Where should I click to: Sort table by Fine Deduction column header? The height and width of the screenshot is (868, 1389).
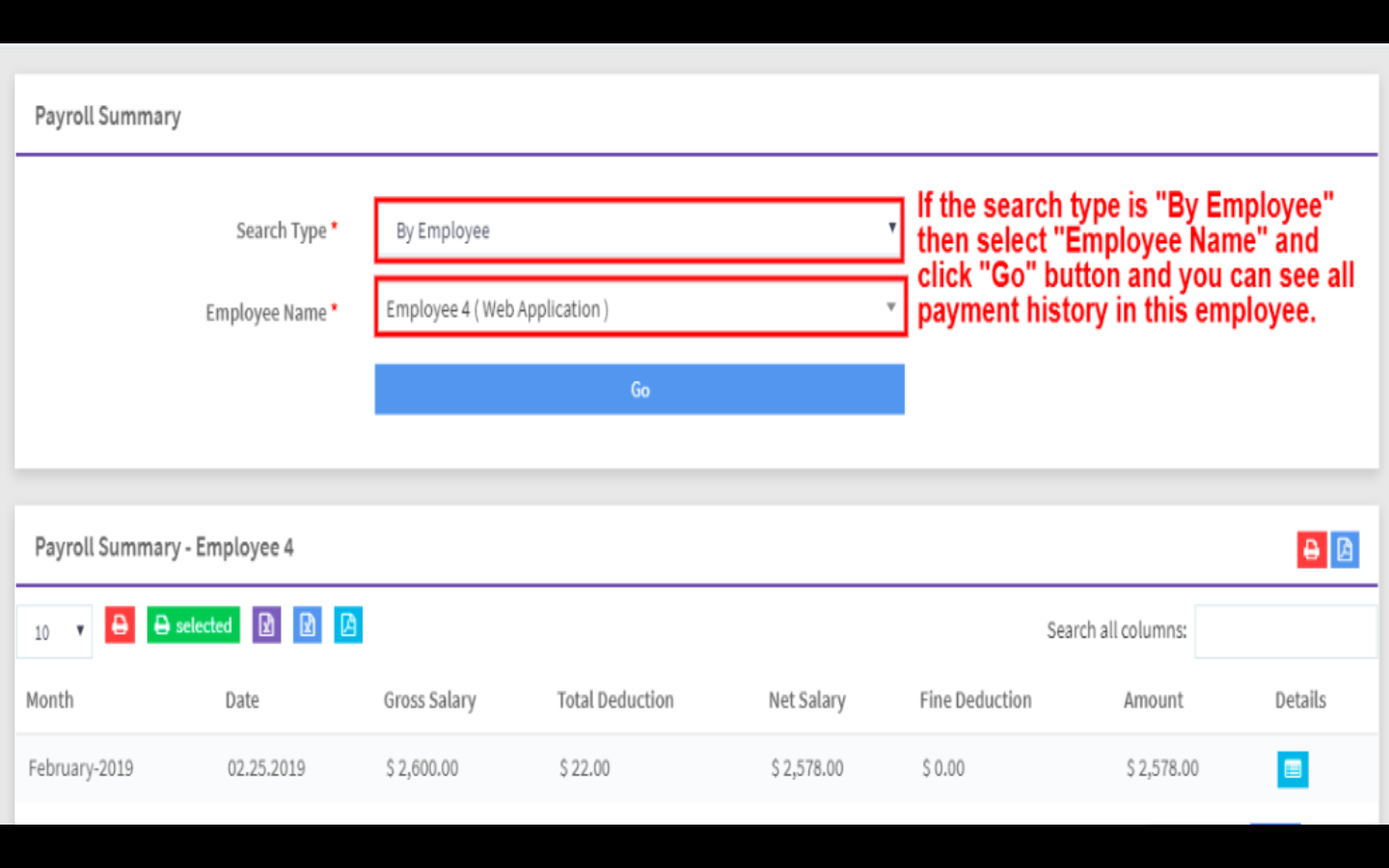coord(975,700)
